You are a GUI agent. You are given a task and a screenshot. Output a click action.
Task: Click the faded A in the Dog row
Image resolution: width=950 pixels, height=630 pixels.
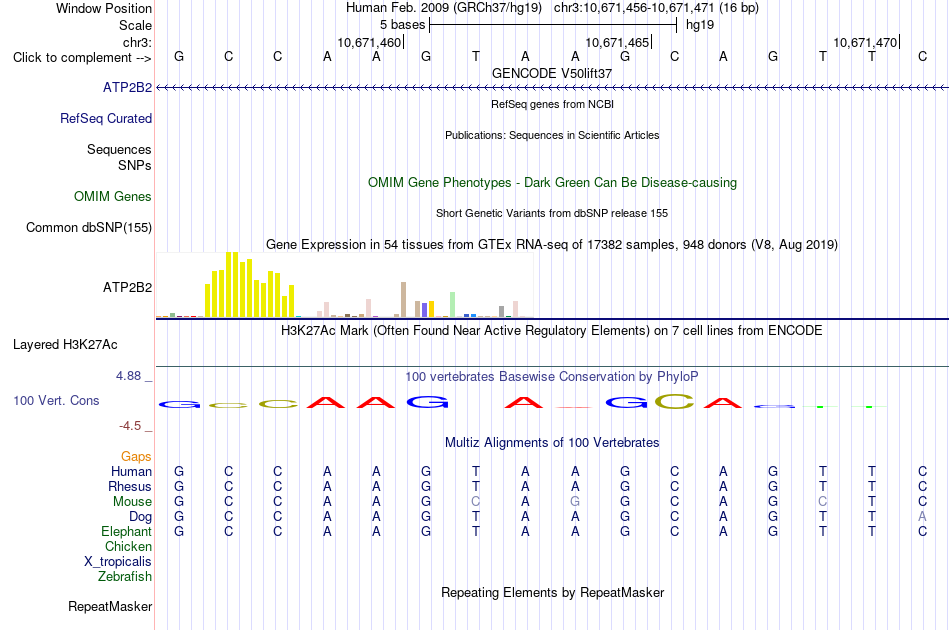pyautogui.click(x=922, y=517)
